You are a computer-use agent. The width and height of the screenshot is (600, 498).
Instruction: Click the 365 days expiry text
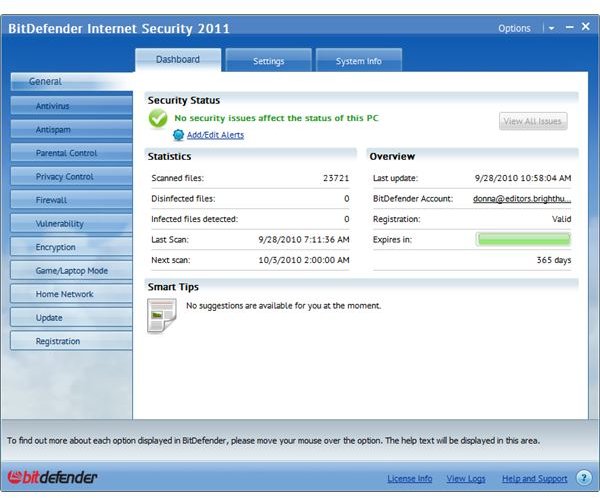pyautogui.click(x=554, y=260)
